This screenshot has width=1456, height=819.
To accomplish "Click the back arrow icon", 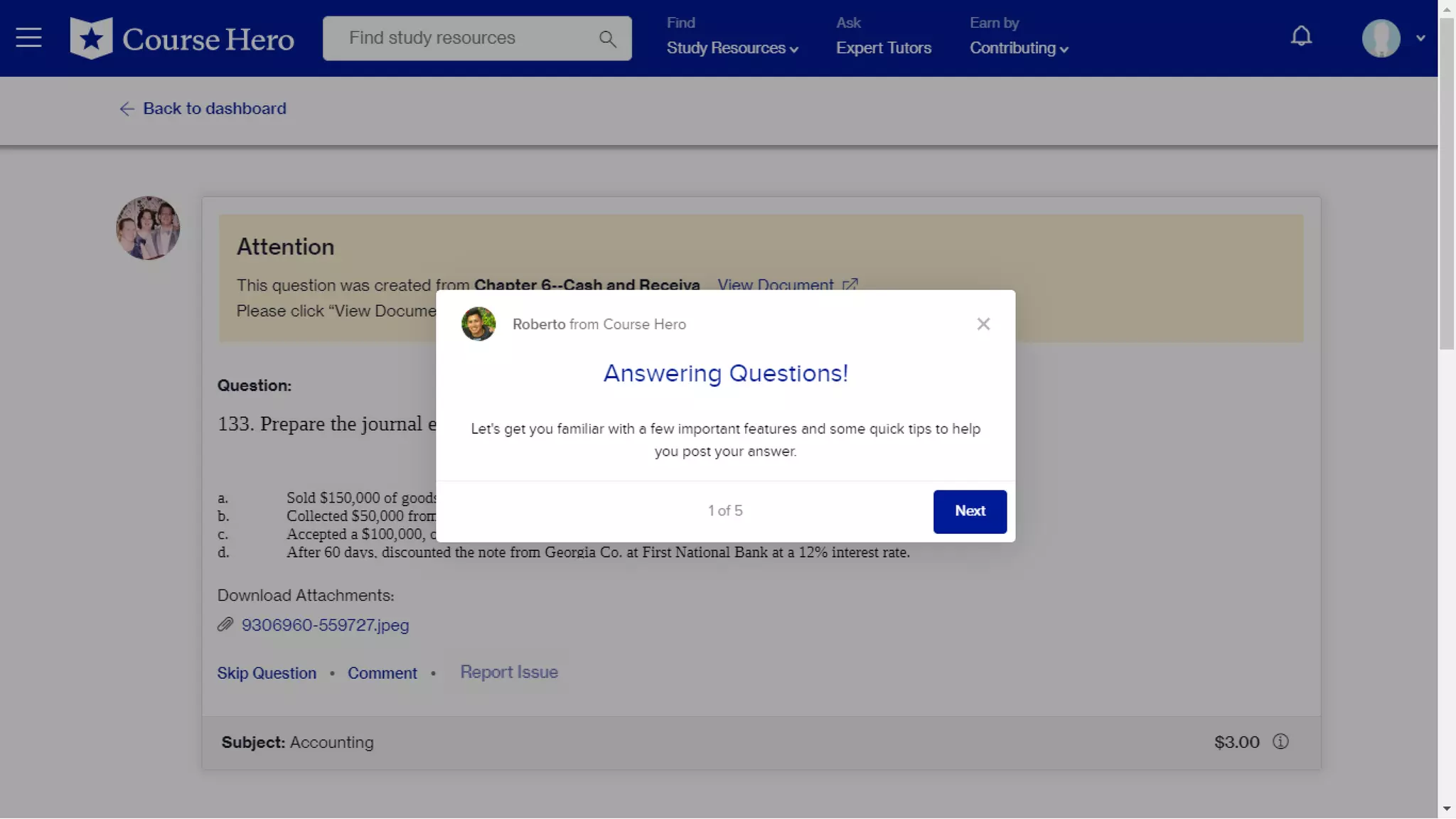I will click(127, 109).
